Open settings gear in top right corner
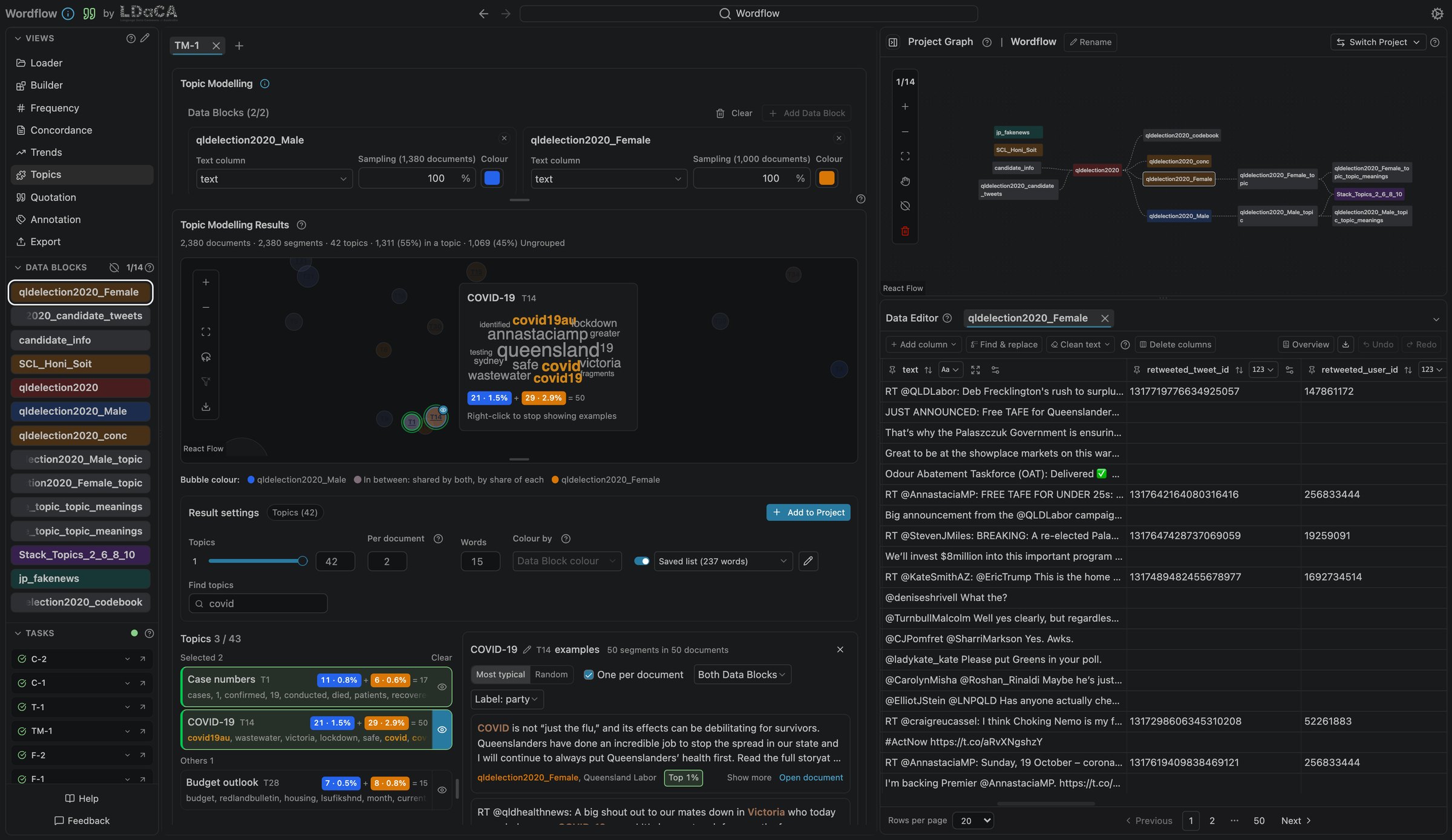Screen dimensions: 1452x840 click(1437, 13)
